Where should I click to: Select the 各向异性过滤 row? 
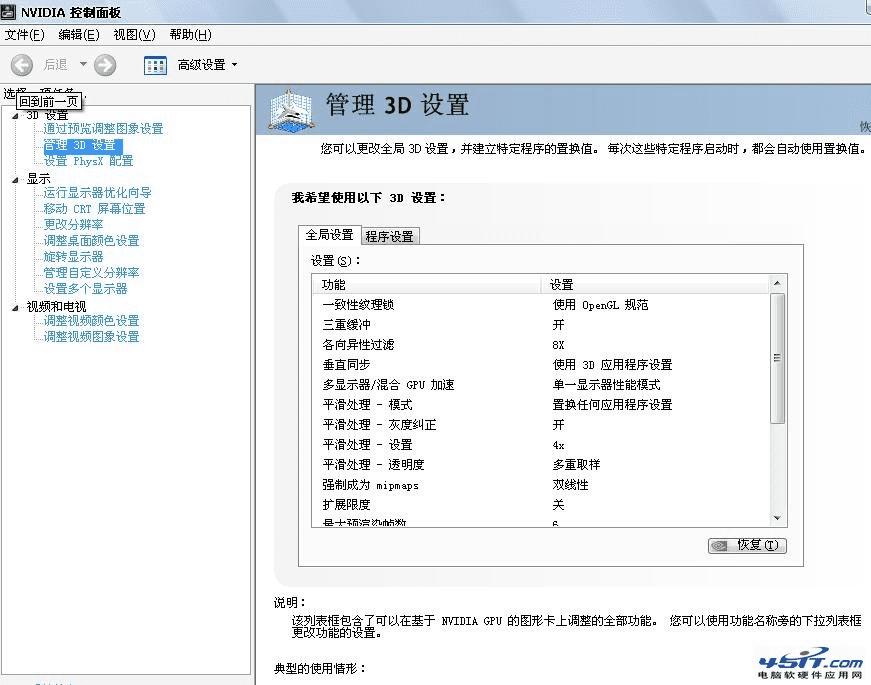click(540, 345)
